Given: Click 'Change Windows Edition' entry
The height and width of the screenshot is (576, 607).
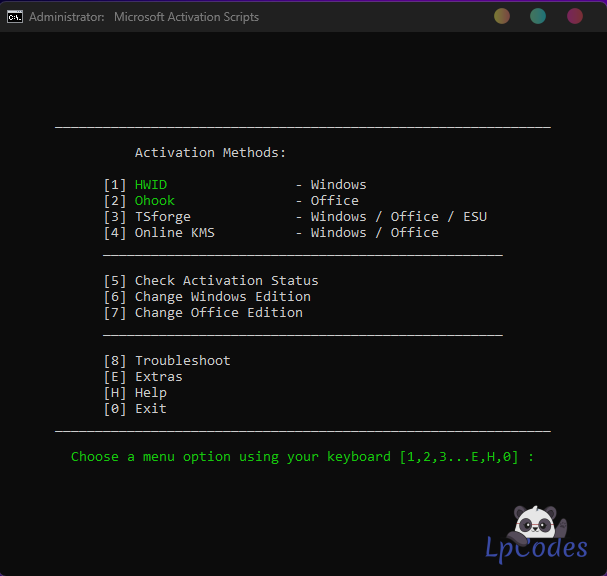Looking at the screenshot, I should (223, 297).
